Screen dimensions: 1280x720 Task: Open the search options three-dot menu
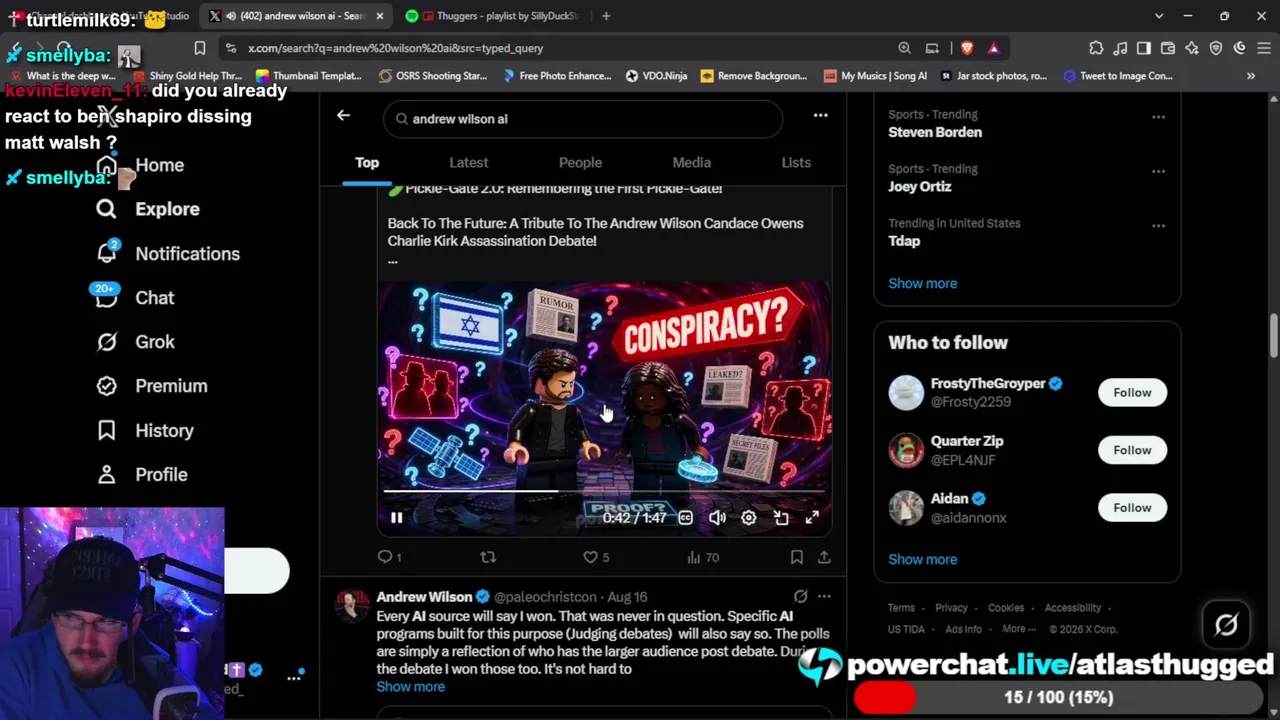pyautogui.click(x=820, y=115)
